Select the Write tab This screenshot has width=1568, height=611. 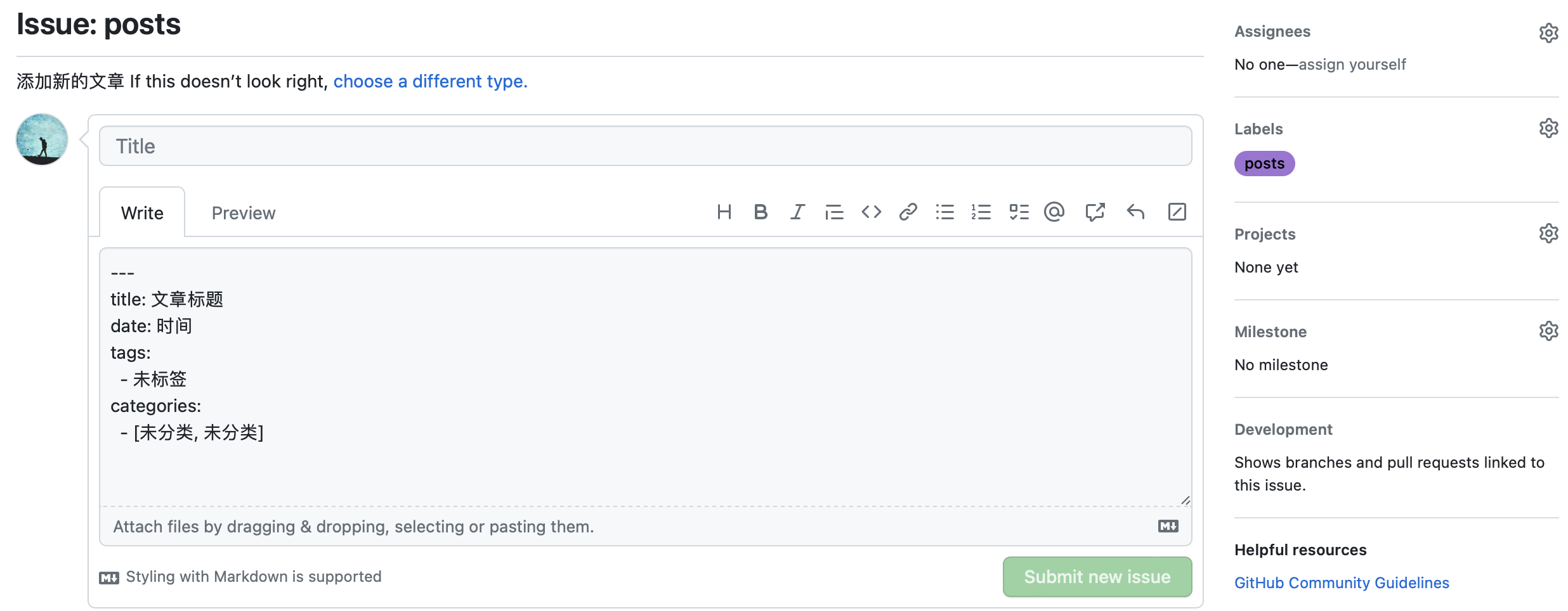point(142,213)
